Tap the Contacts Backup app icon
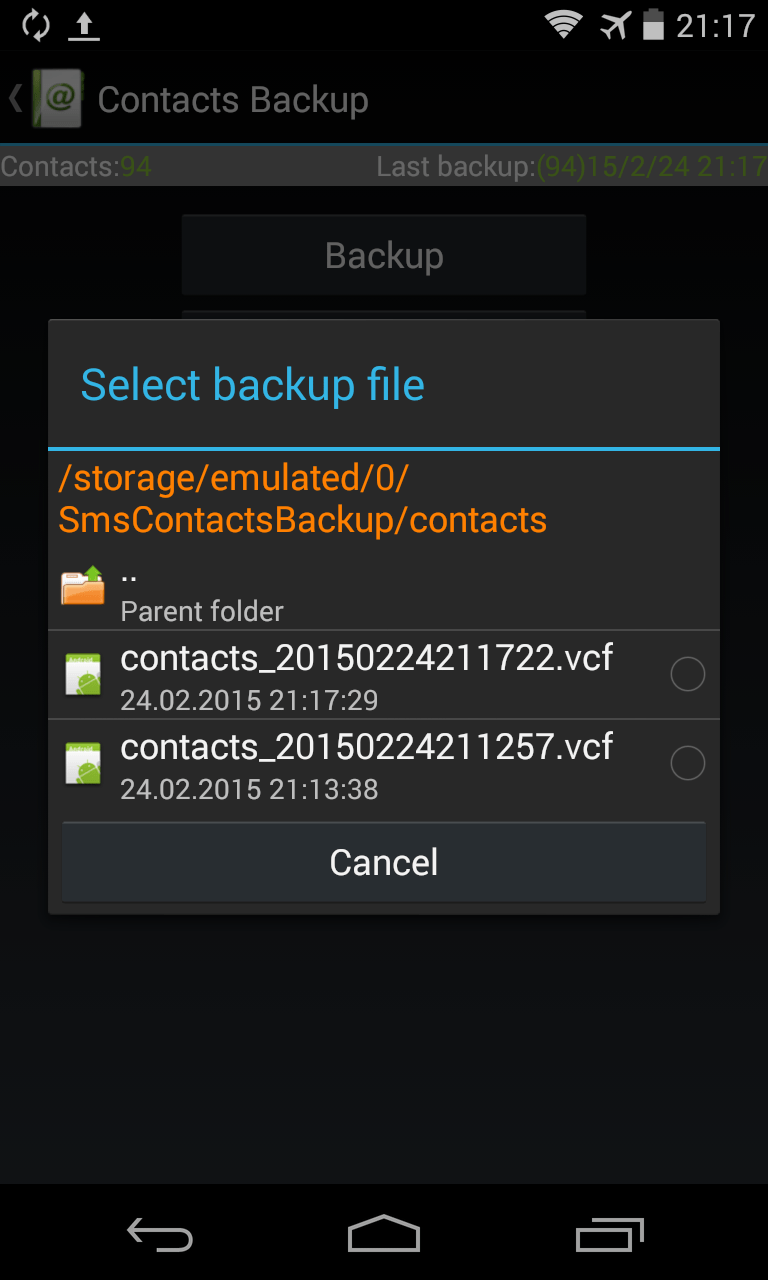 (58, 99)
